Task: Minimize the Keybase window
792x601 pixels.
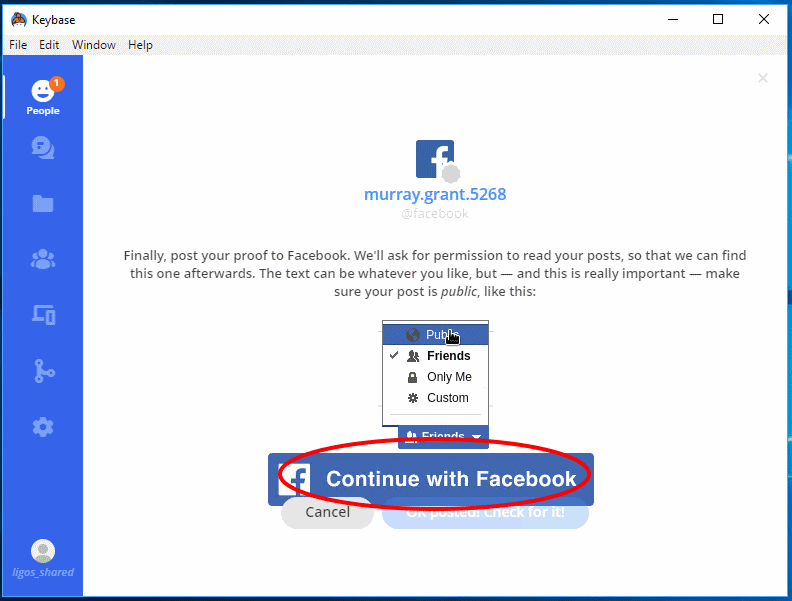Action: coord(673,19)
